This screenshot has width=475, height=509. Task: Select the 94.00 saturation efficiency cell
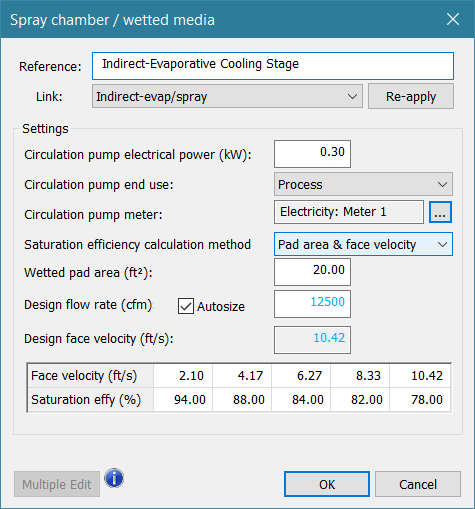pyautogui.click(x=183, y=399)
